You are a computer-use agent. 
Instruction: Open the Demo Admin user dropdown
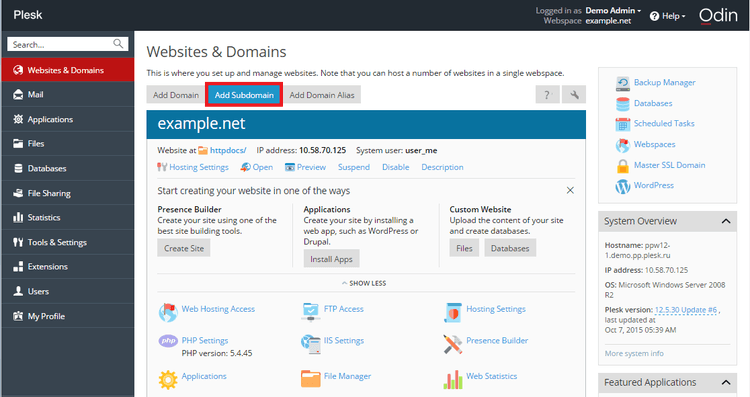[613, 10]
